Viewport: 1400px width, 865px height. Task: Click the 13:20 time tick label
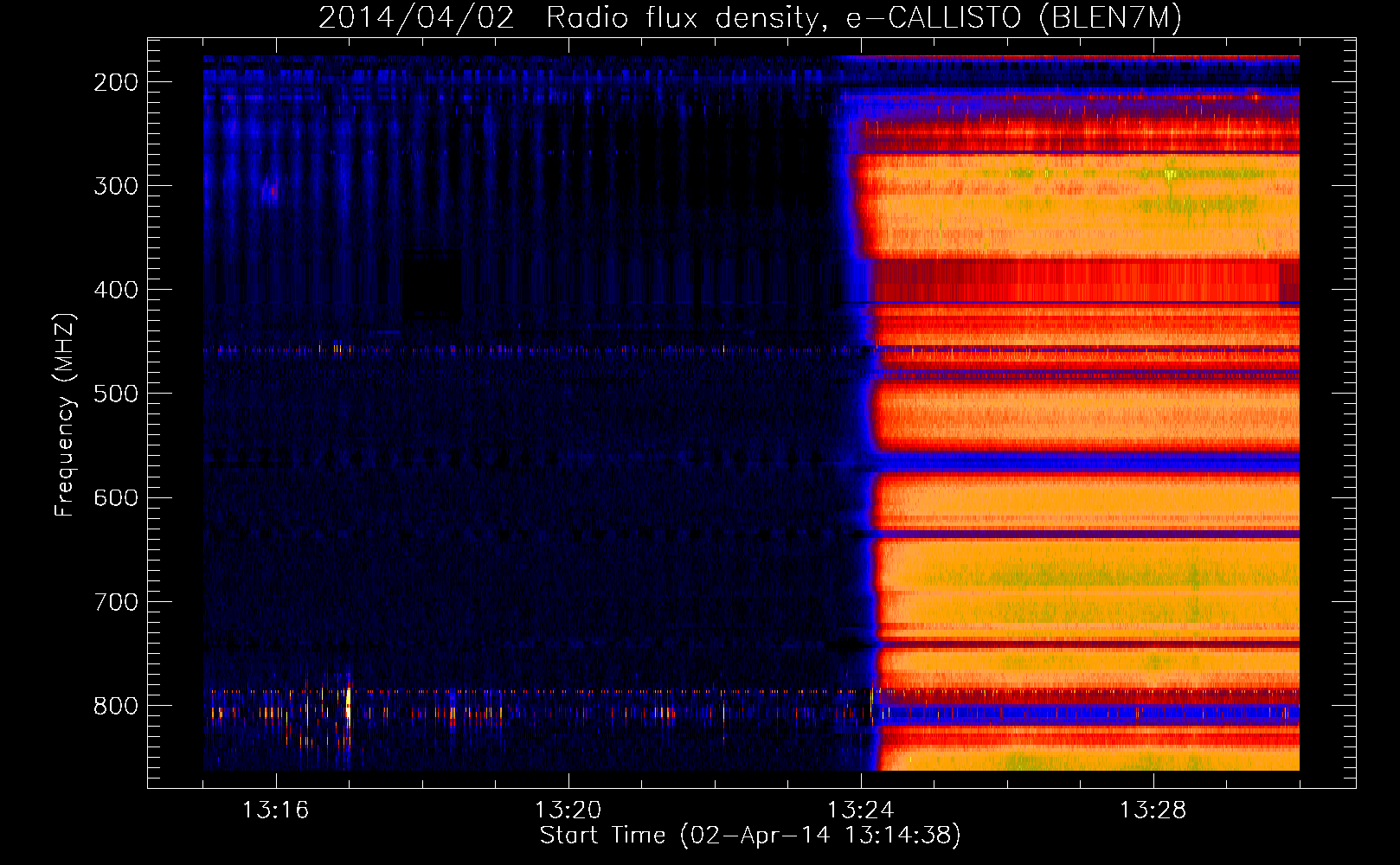coord(568,811)
